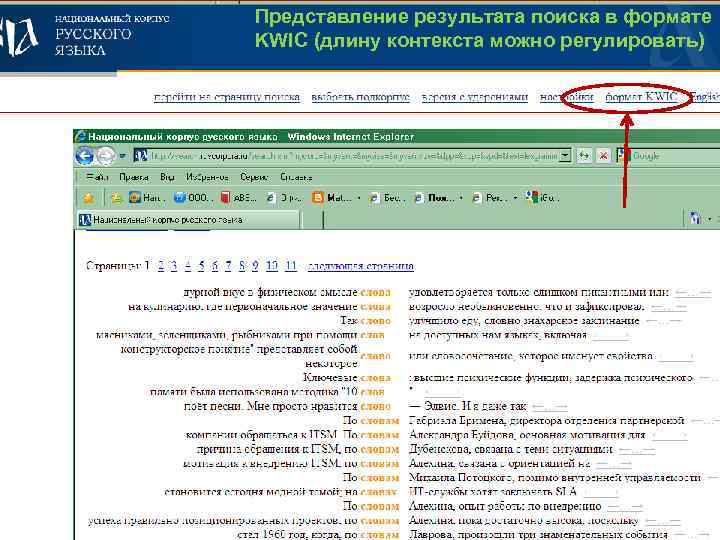This screenshot has width=720, height=540.
Task: Click 'следующая страница' link
Action: (360, 266)
